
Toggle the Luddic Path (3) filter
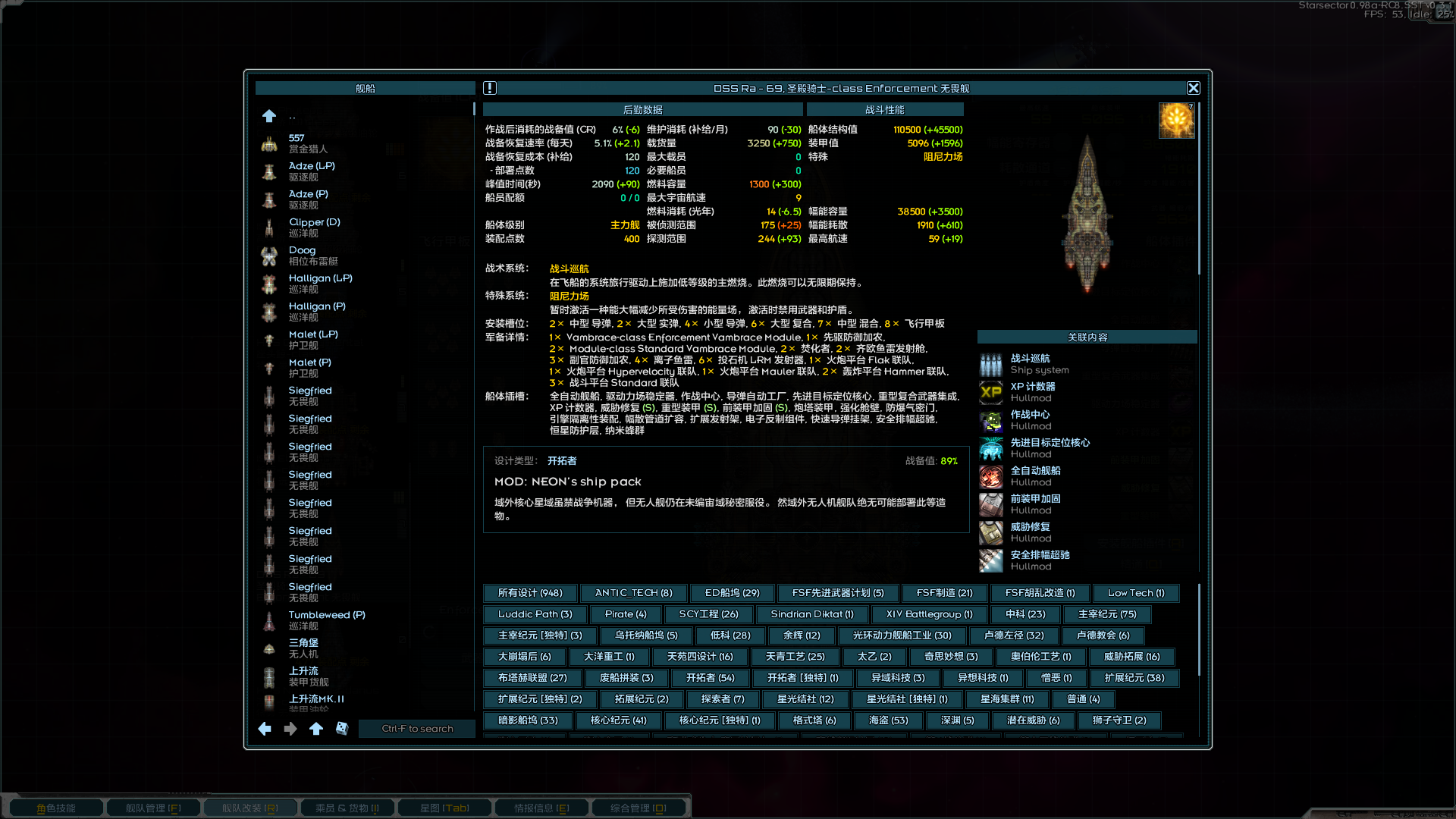coord(535,614)
